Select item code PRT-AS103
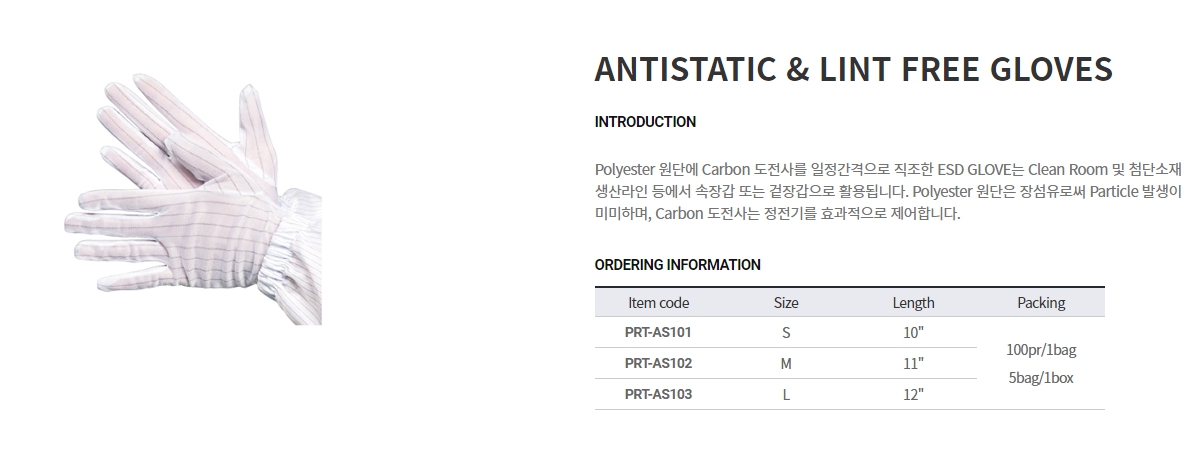 coord(658,394)
